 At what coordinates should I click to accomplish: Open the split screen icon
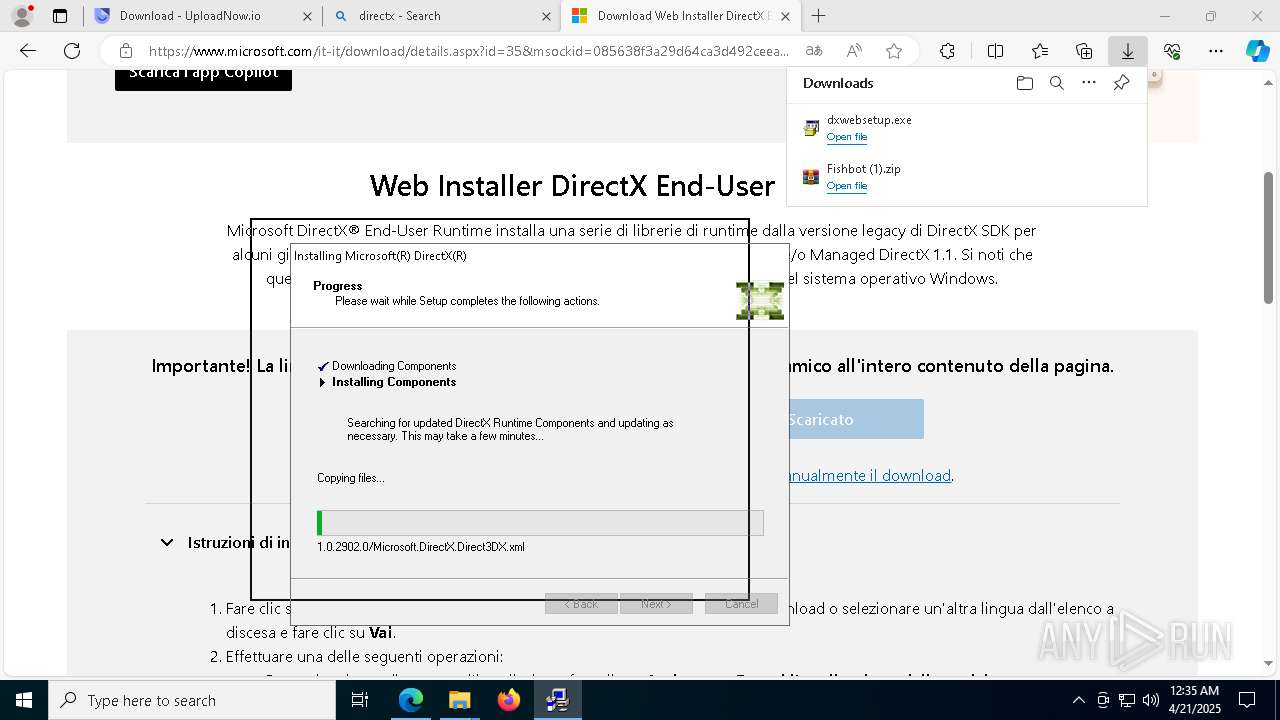pyautogui.click(x=995, y=51)
